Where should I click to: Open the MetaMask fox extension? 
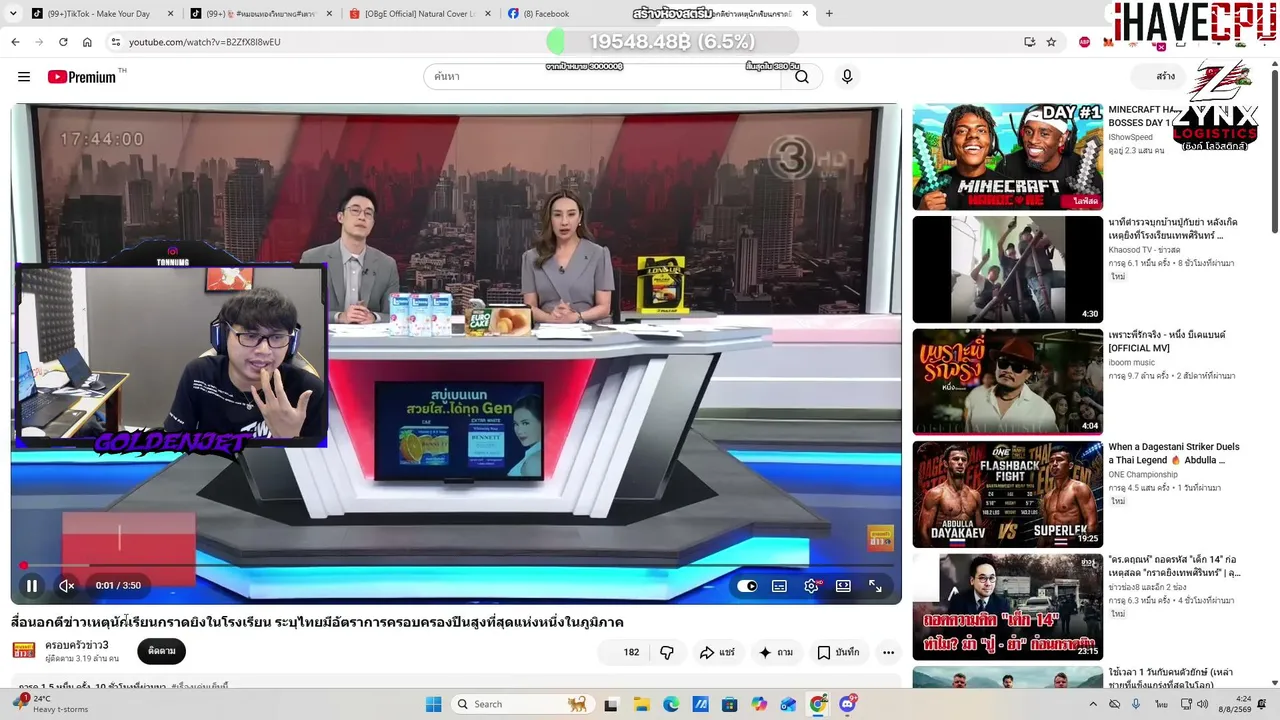click(x=1108, y=42)
